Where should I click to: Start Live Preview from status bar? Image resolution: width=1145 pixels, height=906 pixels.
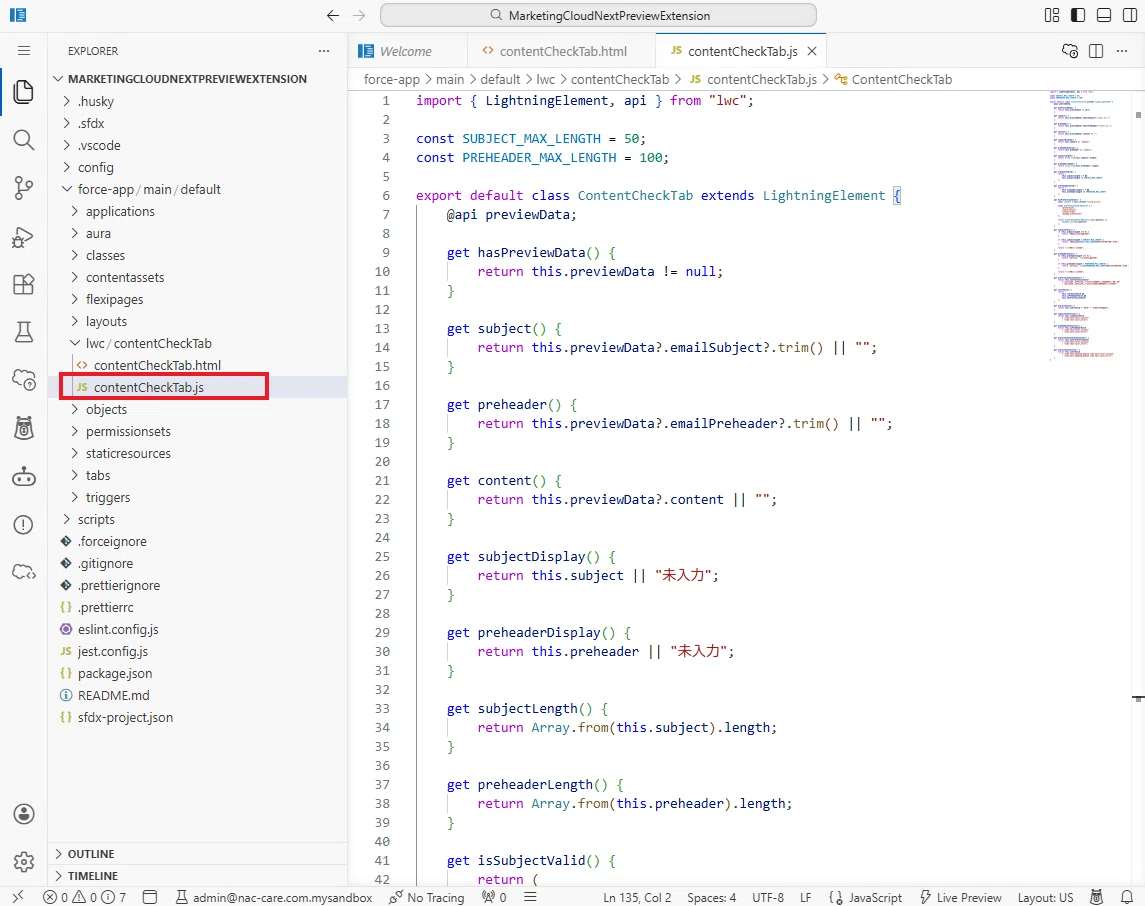point(960,897)
